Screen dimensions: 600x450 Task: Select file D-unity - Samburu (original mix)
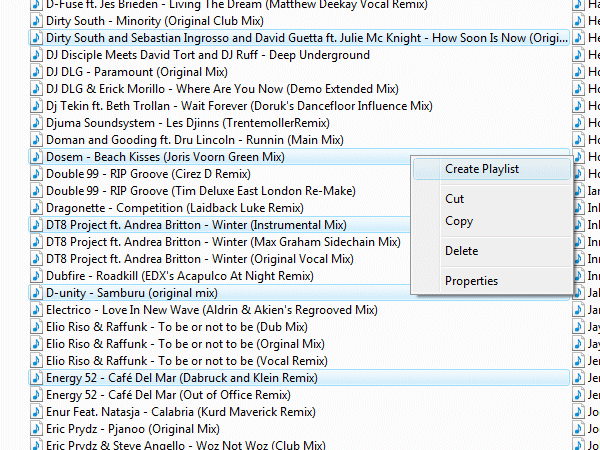coord(132,293)
